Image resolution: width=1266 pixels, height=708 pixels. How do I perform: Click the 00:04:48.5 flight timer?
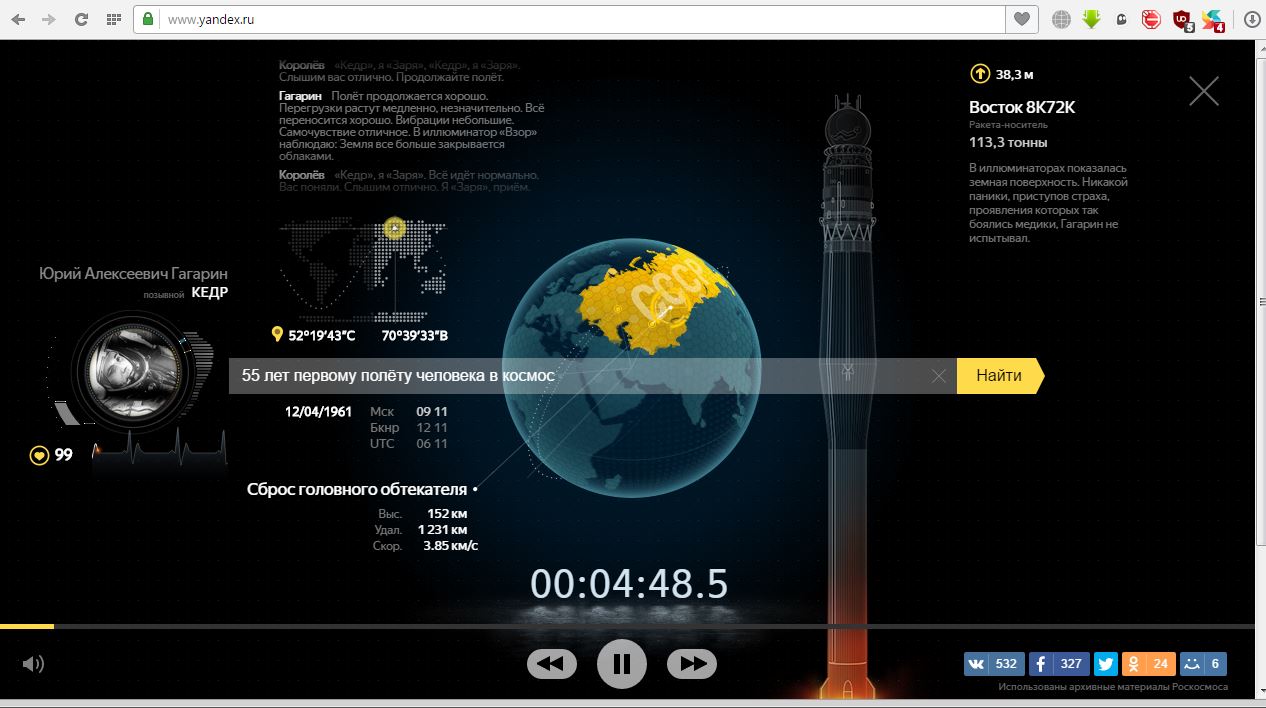click(629, 584)
